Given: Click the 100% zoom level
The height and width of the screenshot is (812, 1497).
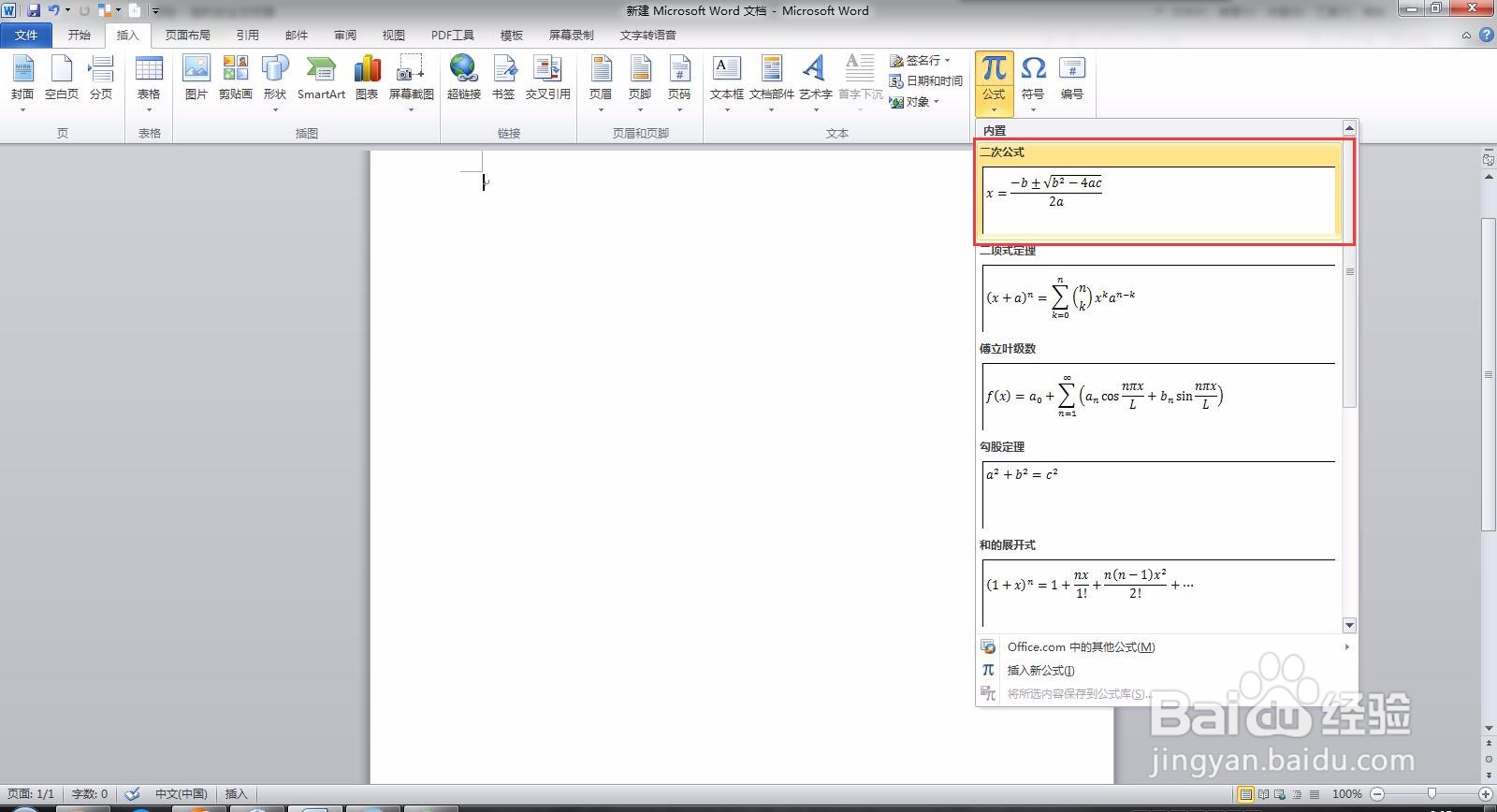Looking at the screenshot, I should [x=1346, y=793].
